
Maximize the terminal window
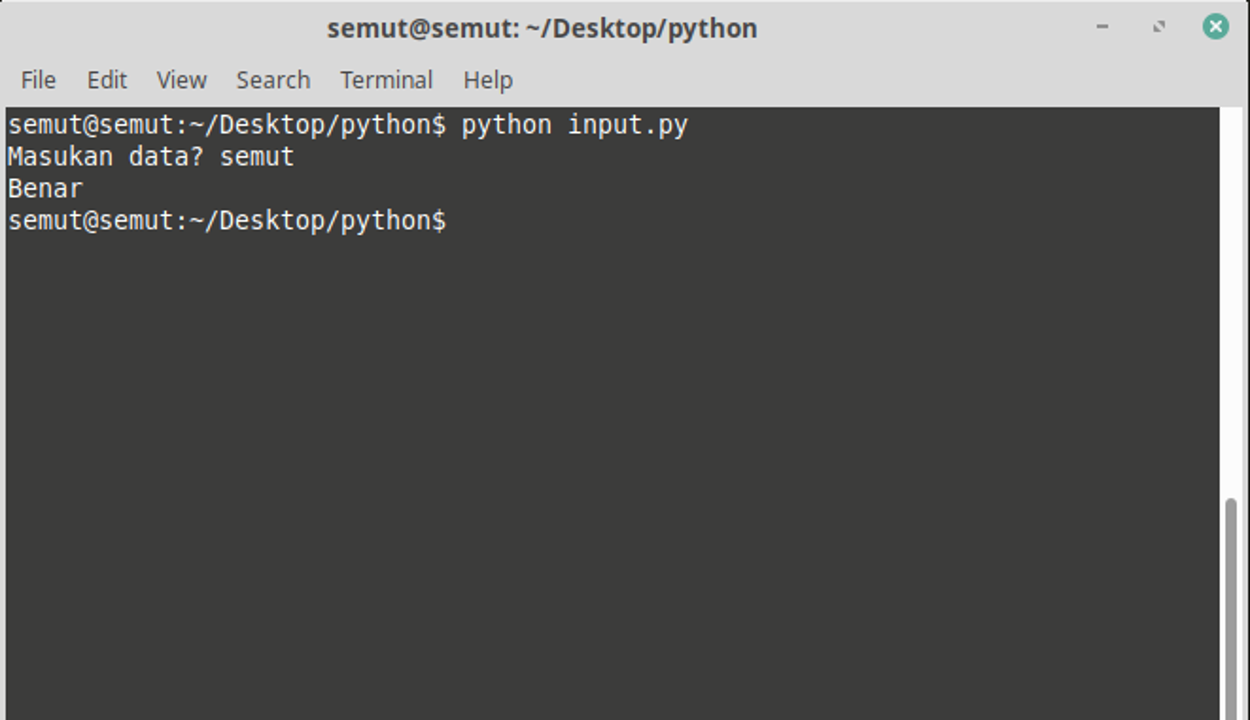click(1159, 27)
